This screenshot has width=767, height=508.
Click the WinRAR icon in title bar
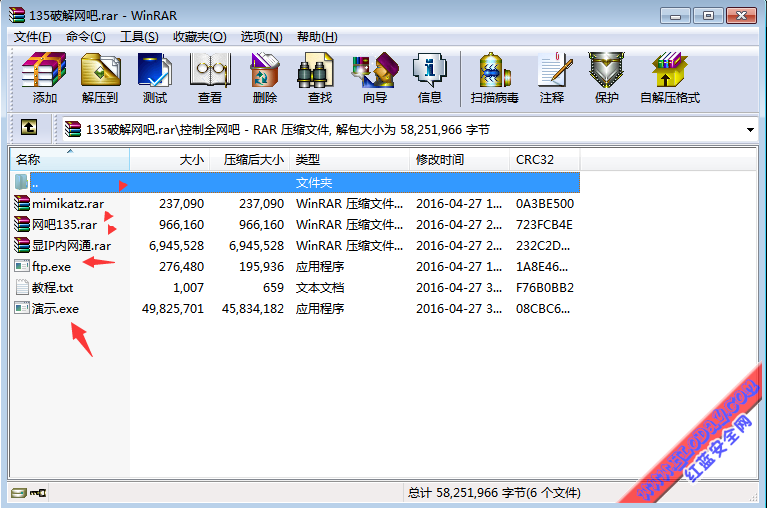[x=17, y=15]
